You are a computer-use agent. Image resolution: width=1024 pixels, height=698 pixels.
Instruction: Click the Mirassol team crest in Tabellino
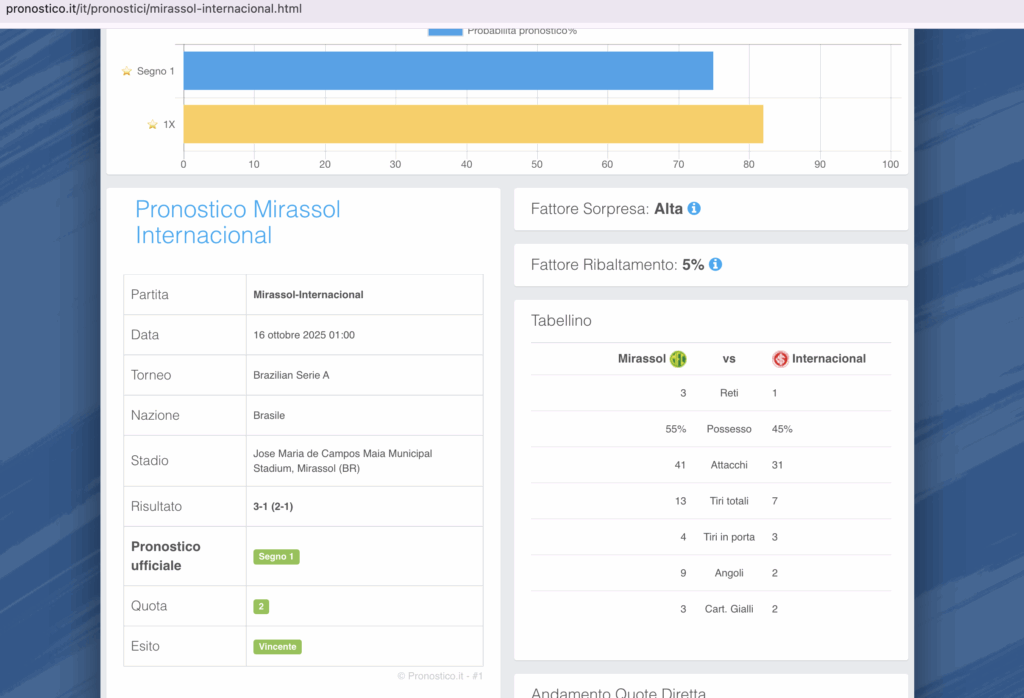678,359
